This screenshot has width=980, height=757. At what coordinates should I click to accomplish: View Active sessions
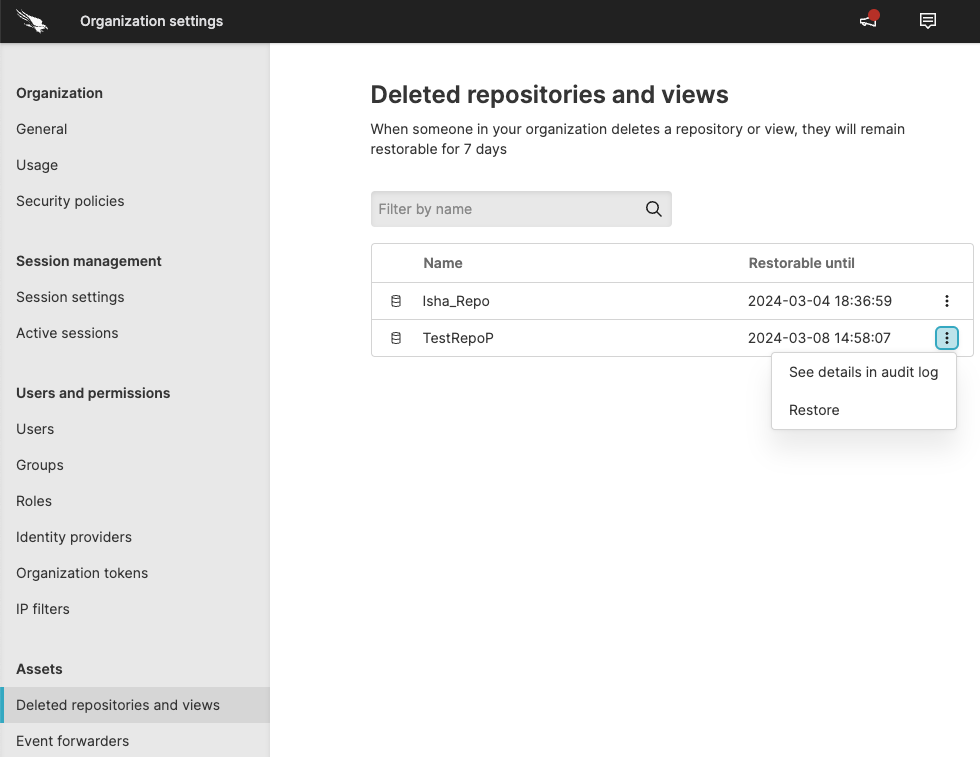point(67,333)
